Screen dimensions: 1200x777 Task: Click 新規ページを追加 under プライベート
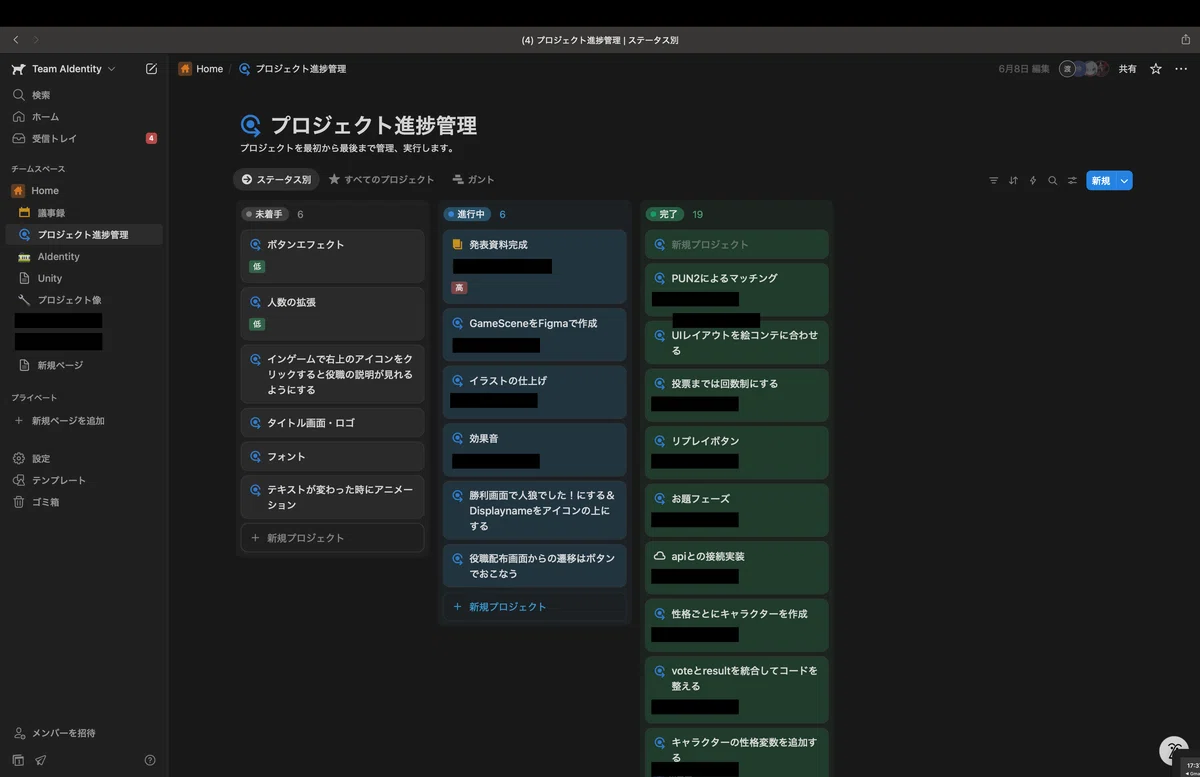point(84,421)
